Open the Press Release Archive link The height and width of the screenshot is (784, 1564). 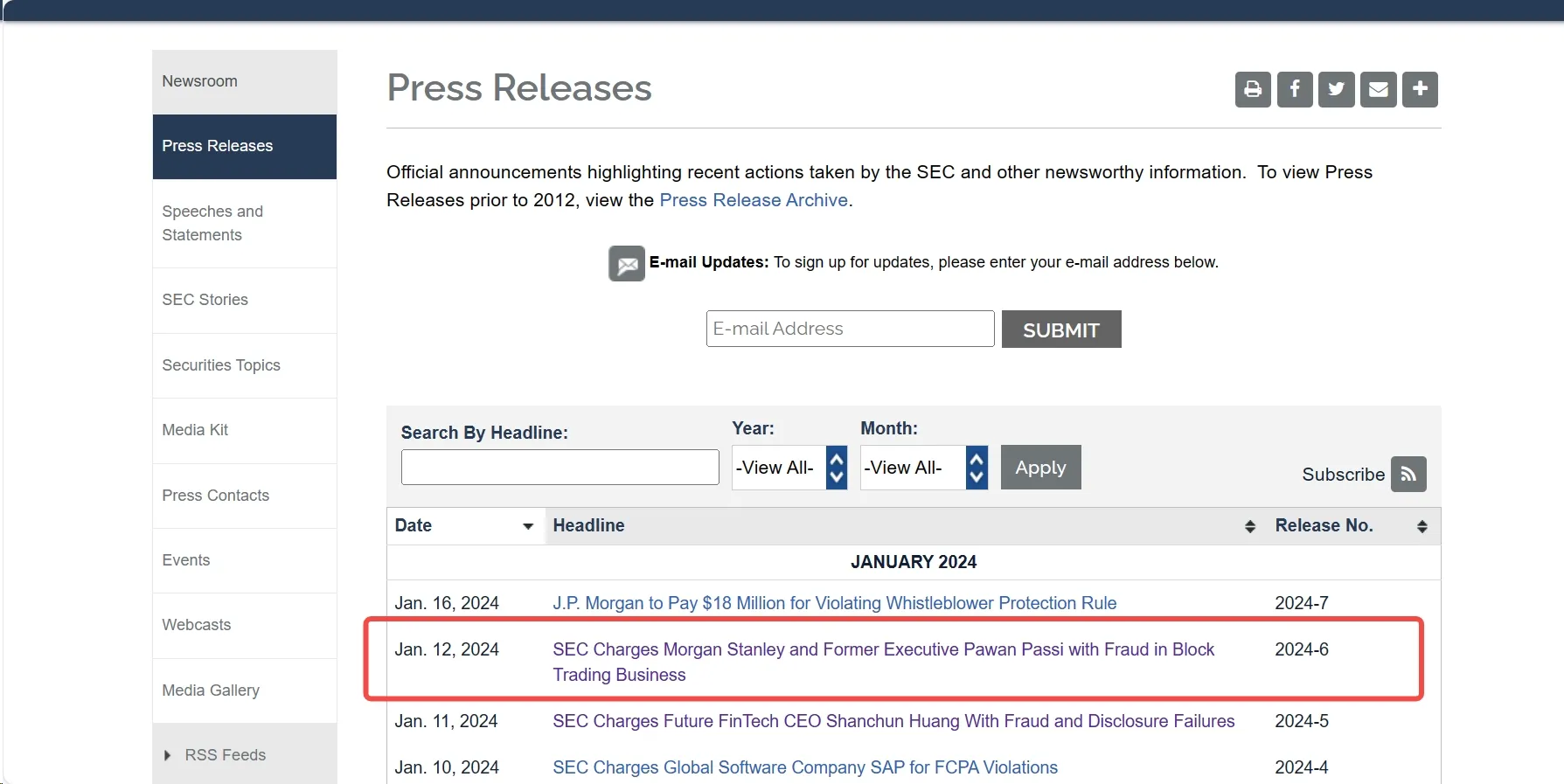(754, 200)
